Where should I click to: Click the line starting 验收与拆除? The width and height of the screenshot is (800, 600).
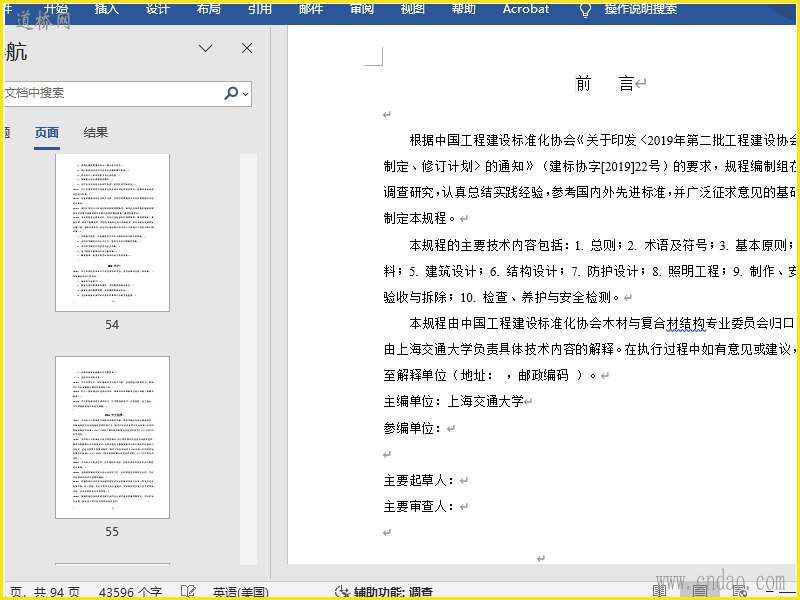point(502,297)
